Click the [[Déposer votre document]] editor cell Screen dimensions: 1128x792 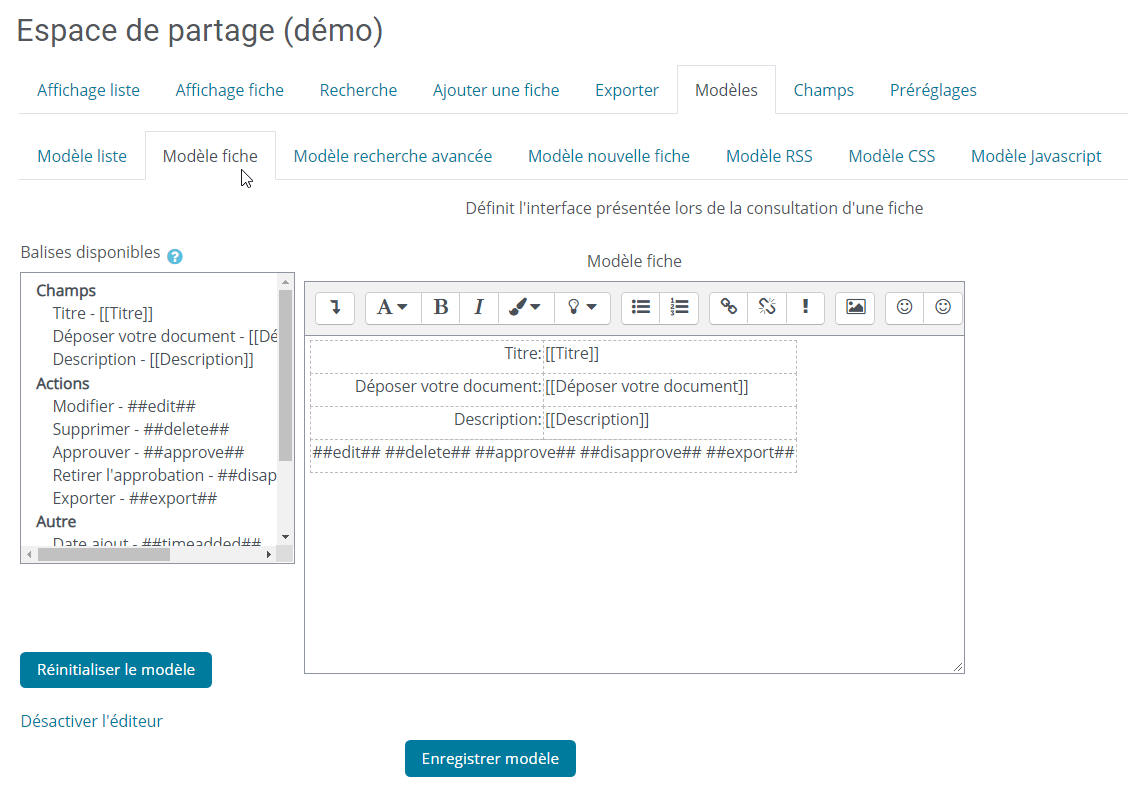(x=670, y=390)
